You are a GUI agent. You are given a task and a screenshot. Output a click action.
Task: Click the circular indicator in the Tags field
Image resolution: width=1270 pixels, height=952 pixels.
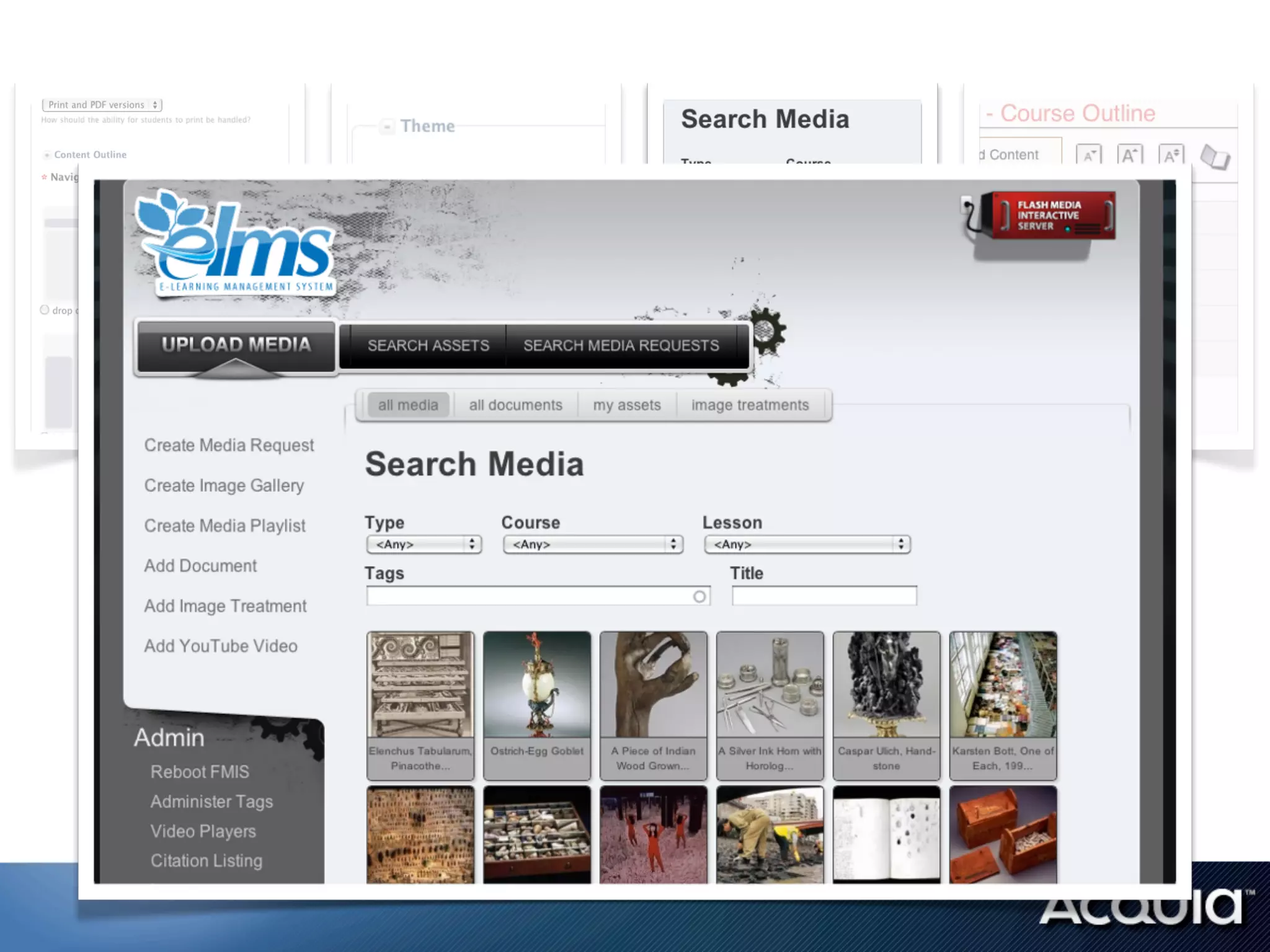tap(699, 596)
